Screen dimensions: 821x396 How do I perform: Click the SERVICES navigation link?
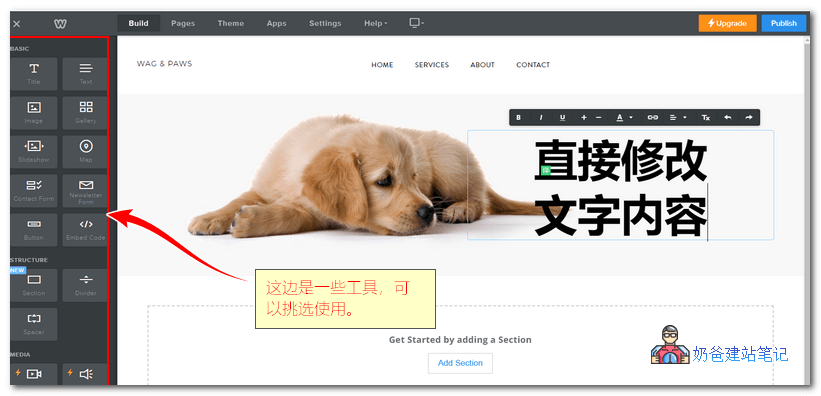click(431, 65)
